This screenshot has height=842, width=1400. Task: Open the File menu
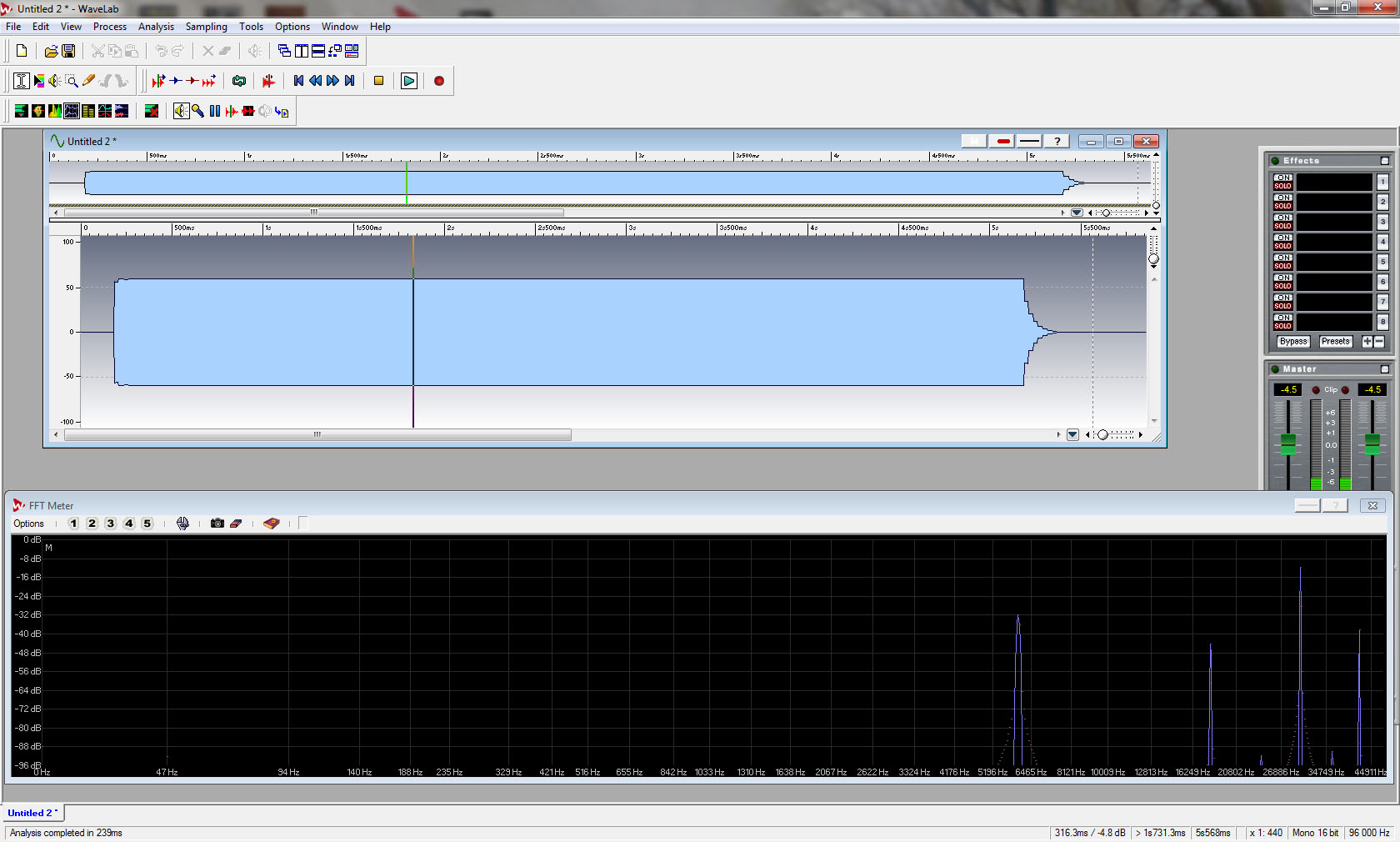pyautogui.click(x=13, y=27)
